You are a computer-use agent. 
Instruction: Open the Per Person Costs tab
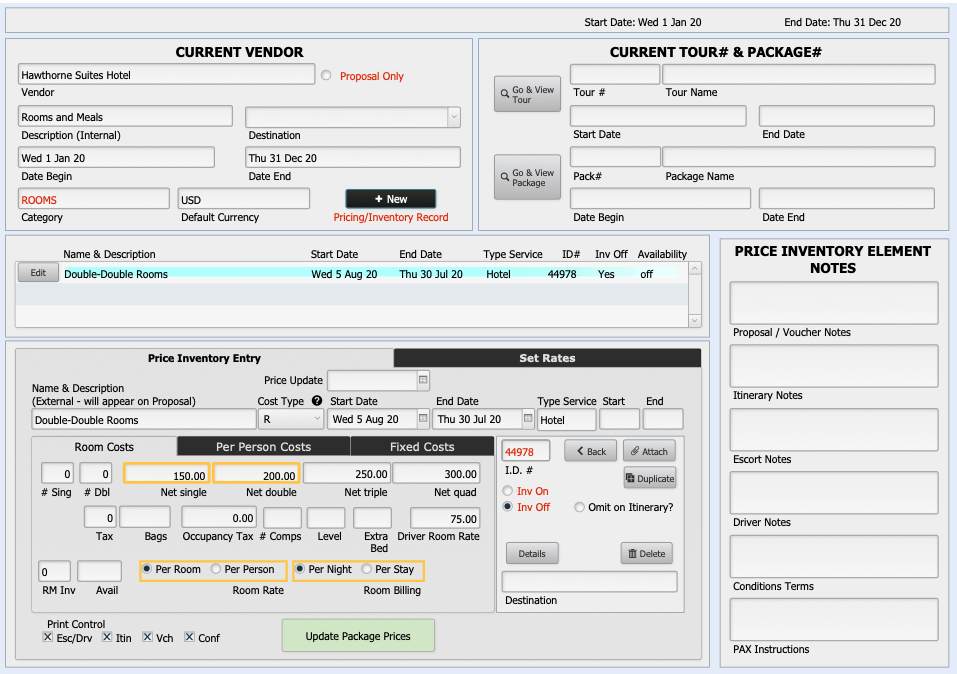[264, 446]
